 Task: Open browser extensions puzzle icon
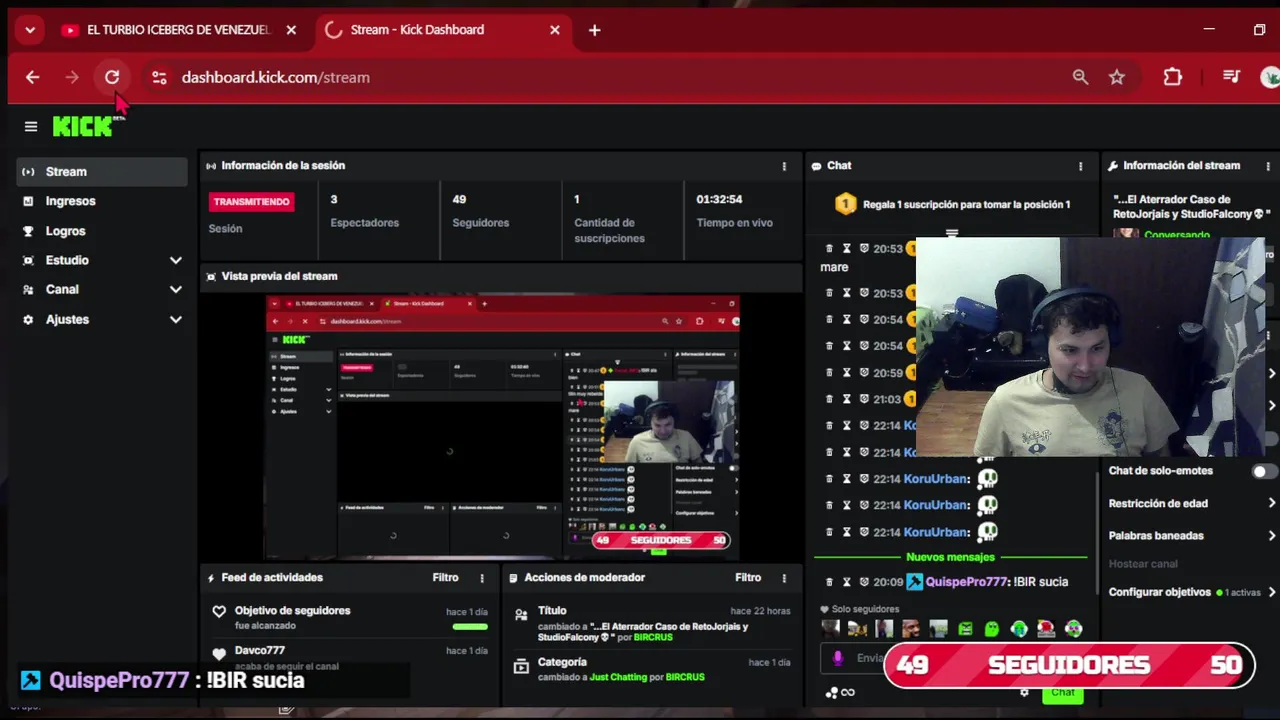point(1173,77)
